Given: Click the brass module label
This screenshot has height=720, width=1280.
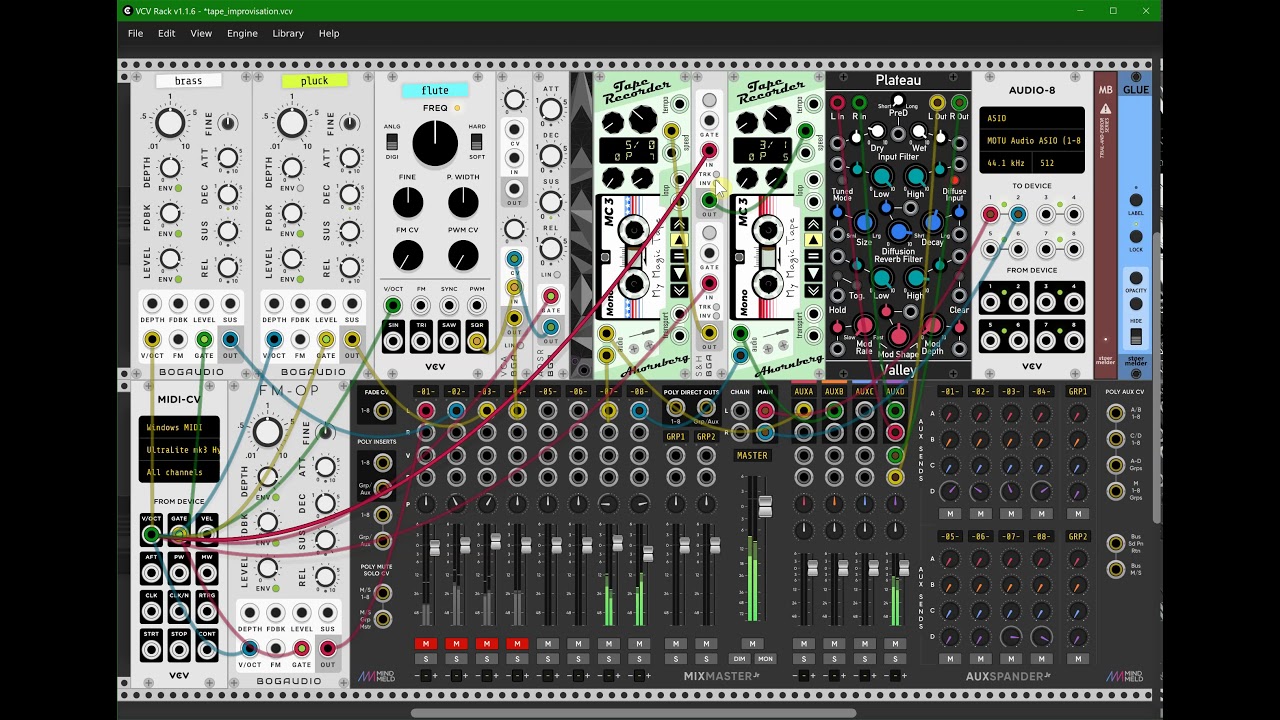Looking at the screenshot, I should [187, 81].
